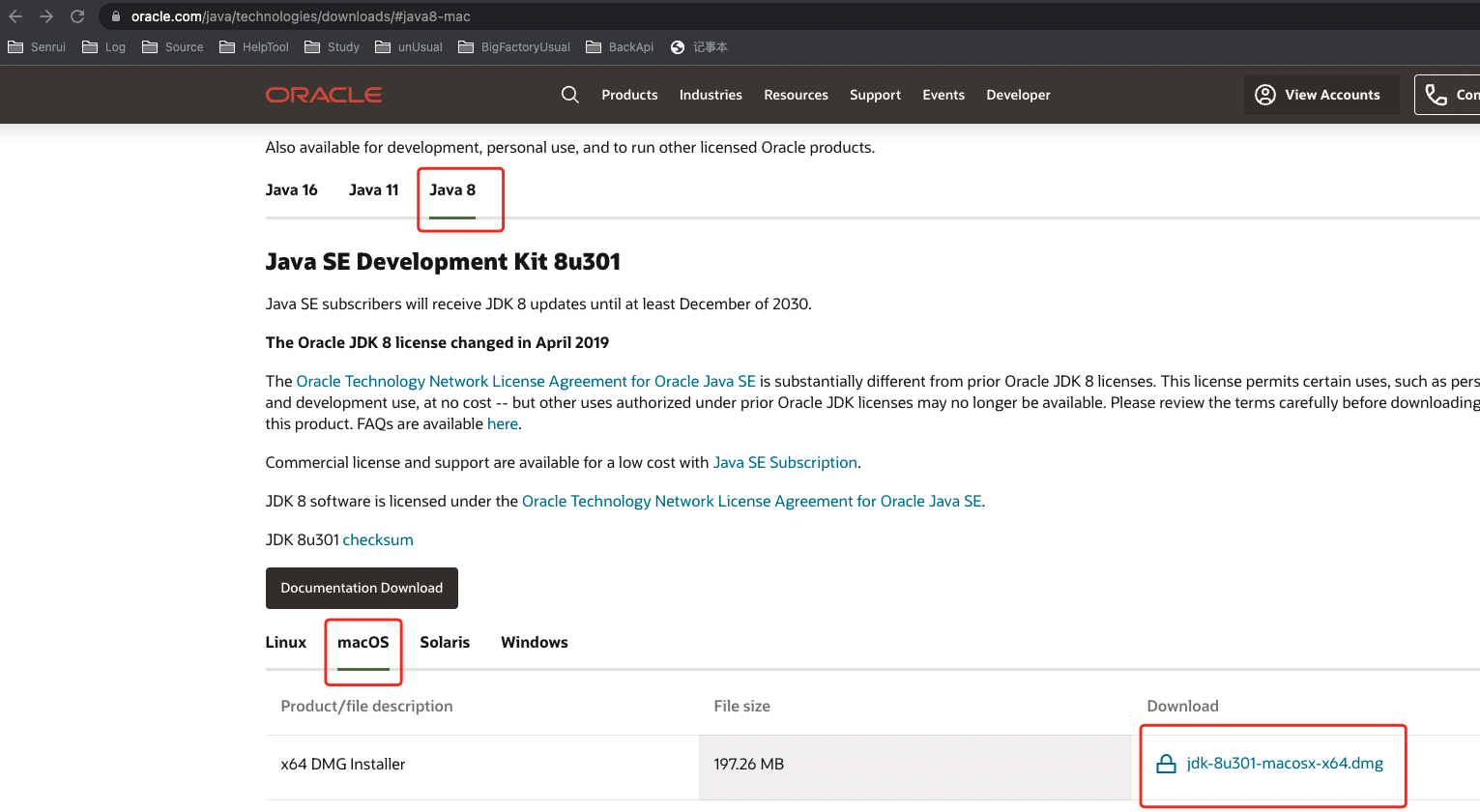
Task: Open the FAQs 'here' link
Action: 502,423
